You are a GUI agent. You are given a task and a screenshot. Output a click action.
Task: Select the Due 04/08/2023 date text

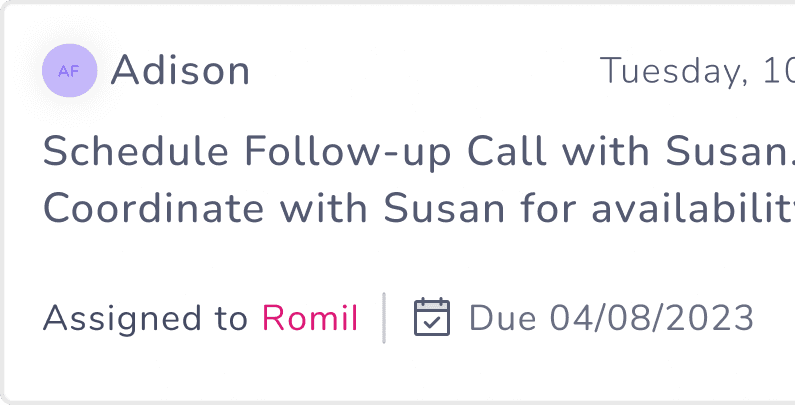tap(611, 318)
